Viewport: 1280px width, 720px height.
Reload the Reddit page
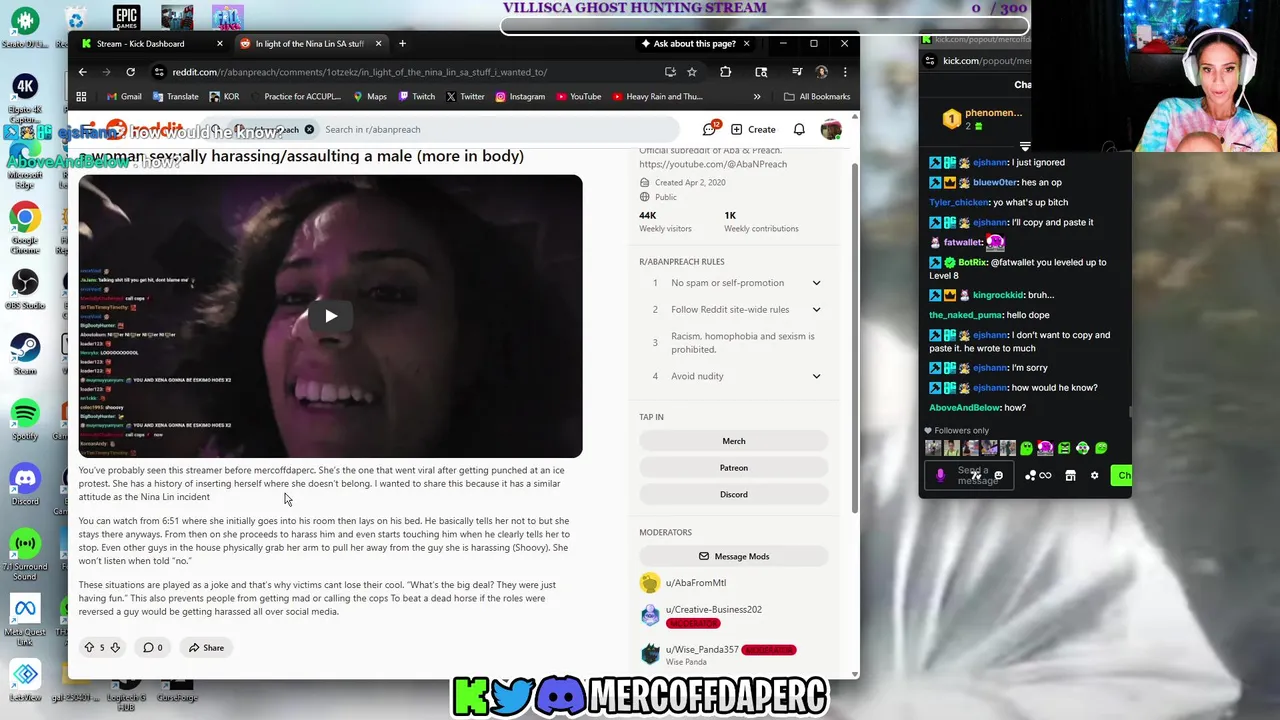pyautogui.click(x=130, y=72)
